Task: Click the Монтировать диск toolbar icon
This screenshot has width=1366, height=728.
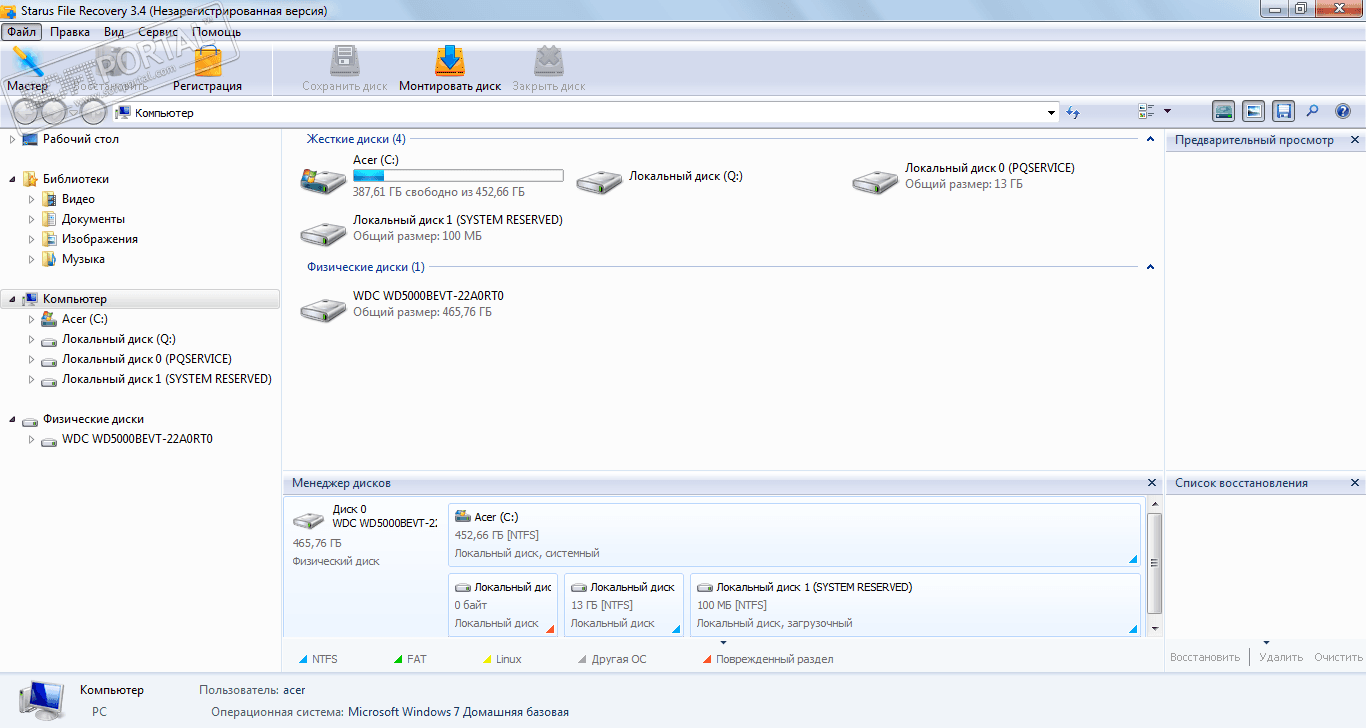Action: pyautogui.click(x=450, y=69)
